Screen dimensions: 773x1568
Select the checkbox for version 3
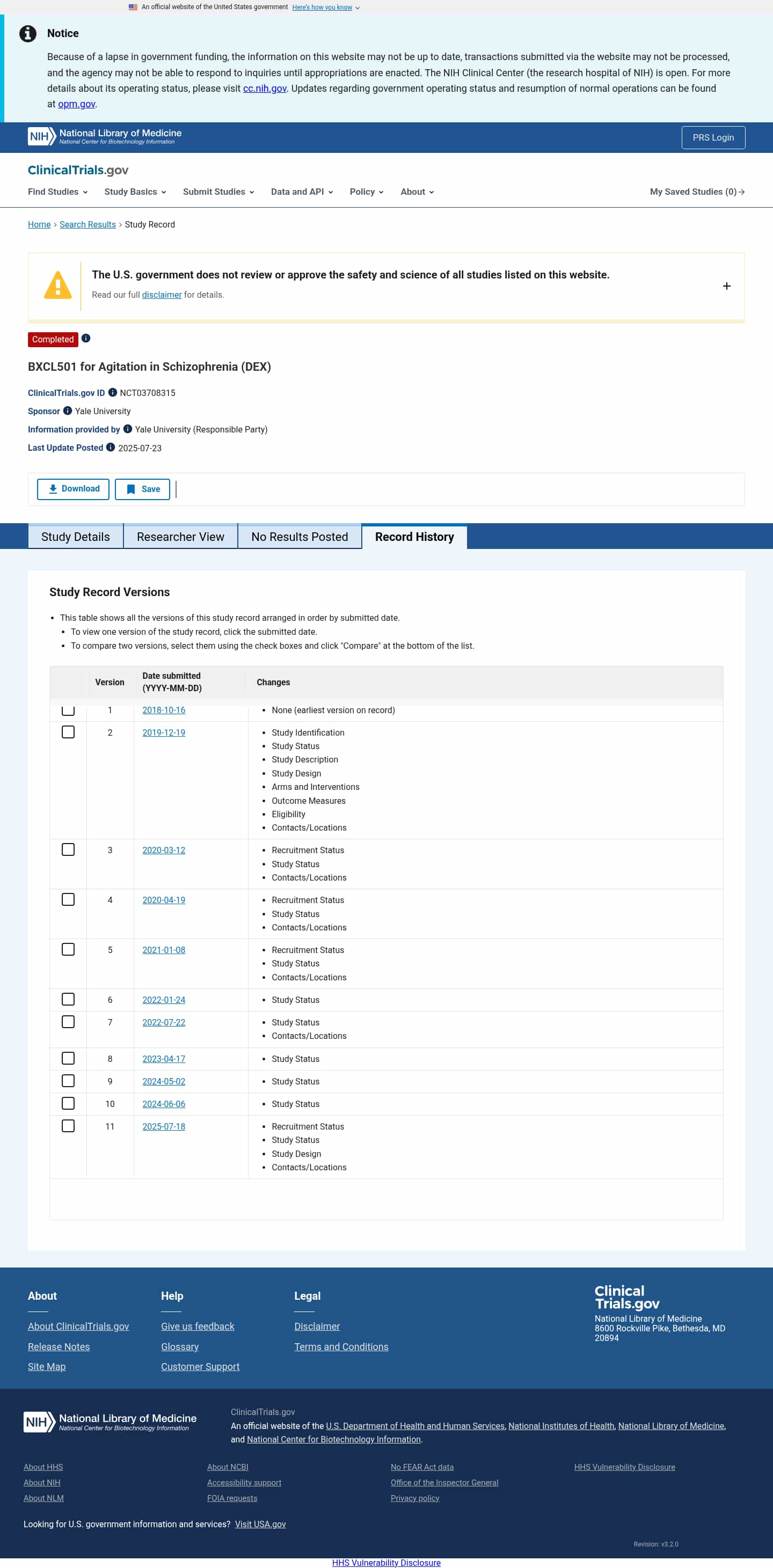(x=68, y=850)
